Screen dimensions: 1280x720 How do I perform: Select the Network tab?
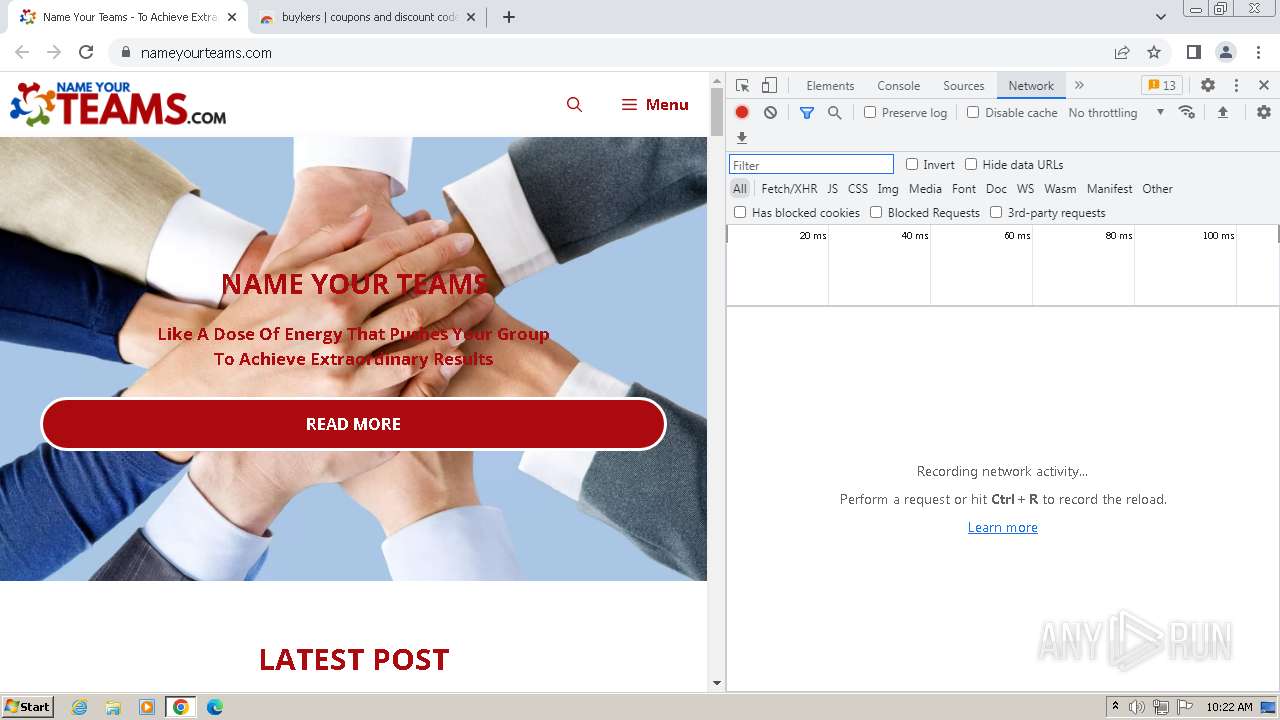coord(1031,85)
